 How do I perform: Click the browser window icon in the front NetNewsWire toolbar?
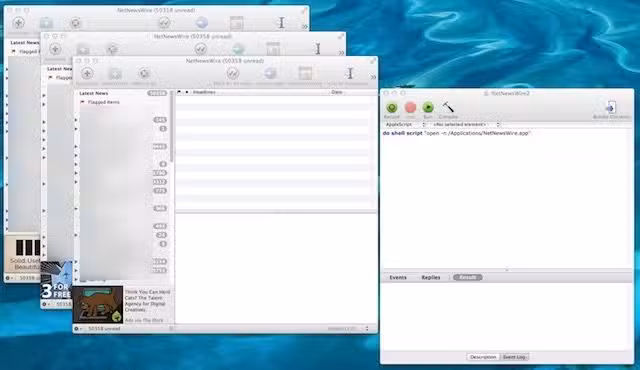click(x=305, y=74)
